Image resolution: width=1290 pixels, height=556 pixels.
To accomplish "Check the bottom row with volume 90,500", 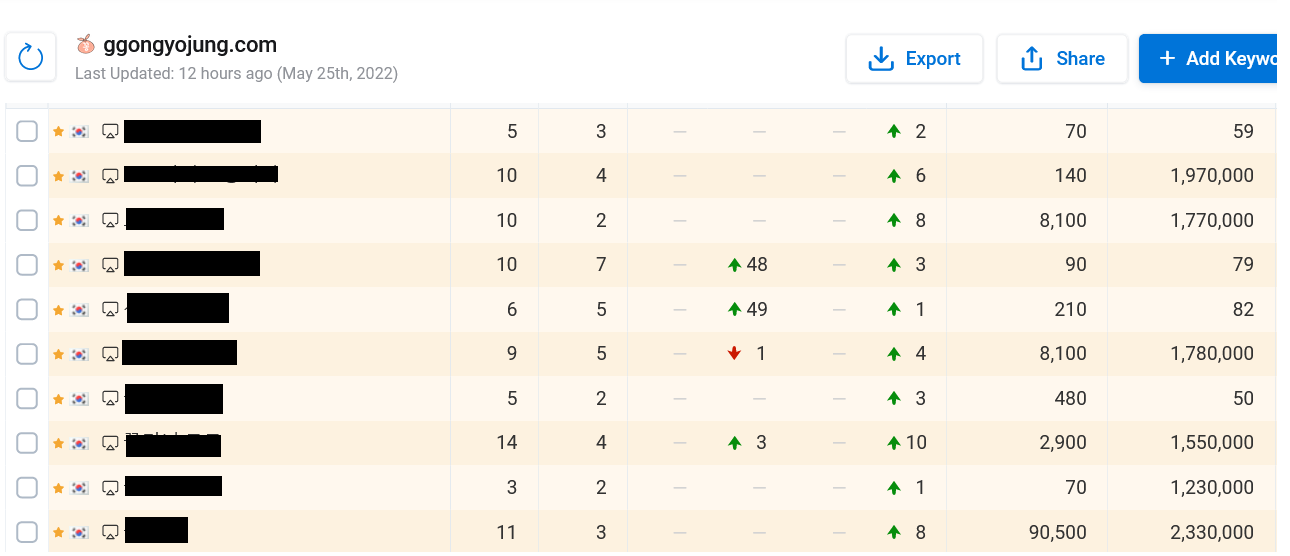I will pyautogui.click(x=27, y=532).
